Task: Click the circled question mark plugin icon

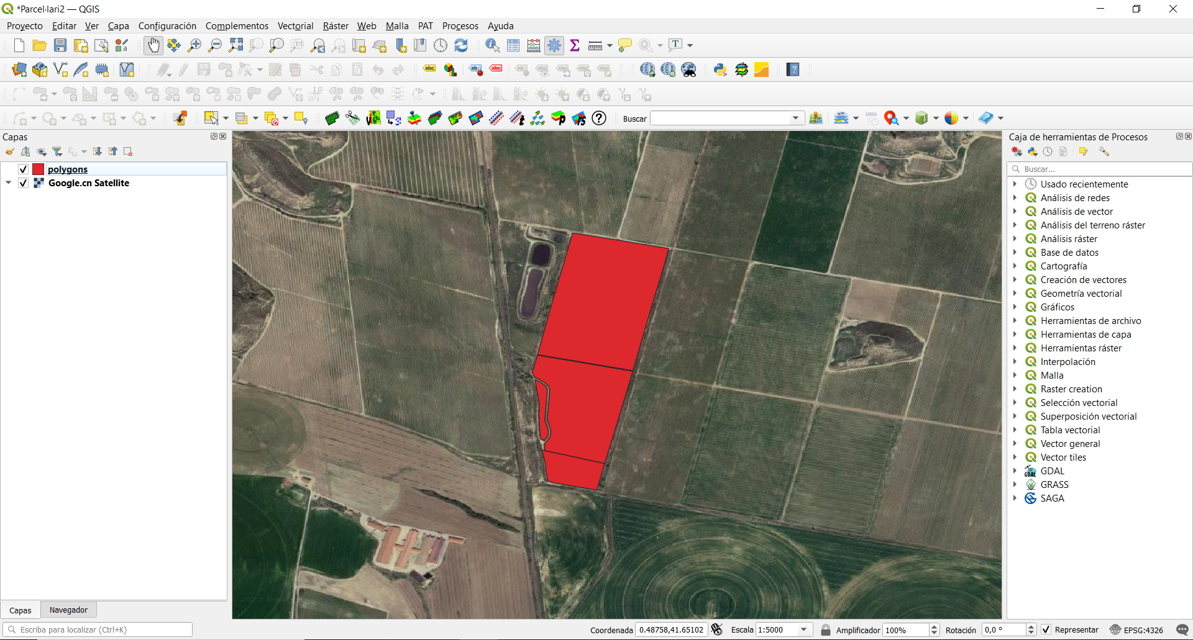Action: pyautogui.click(x=600, y=119)
